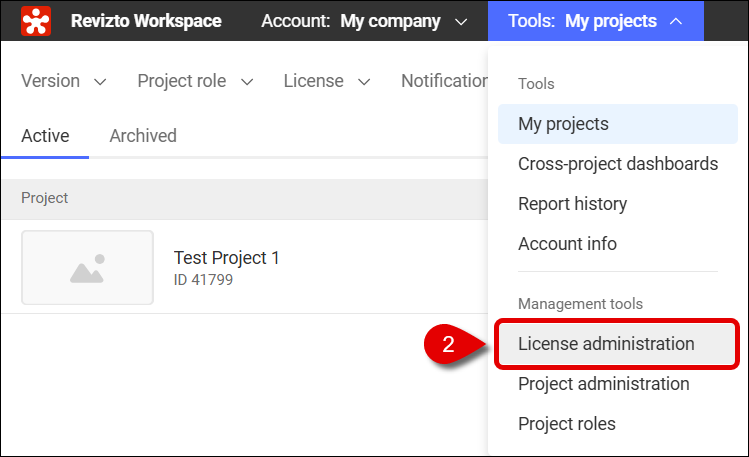Expand the Version filter dropdown
The image size is (749, 457).
(x=64, y=81)
